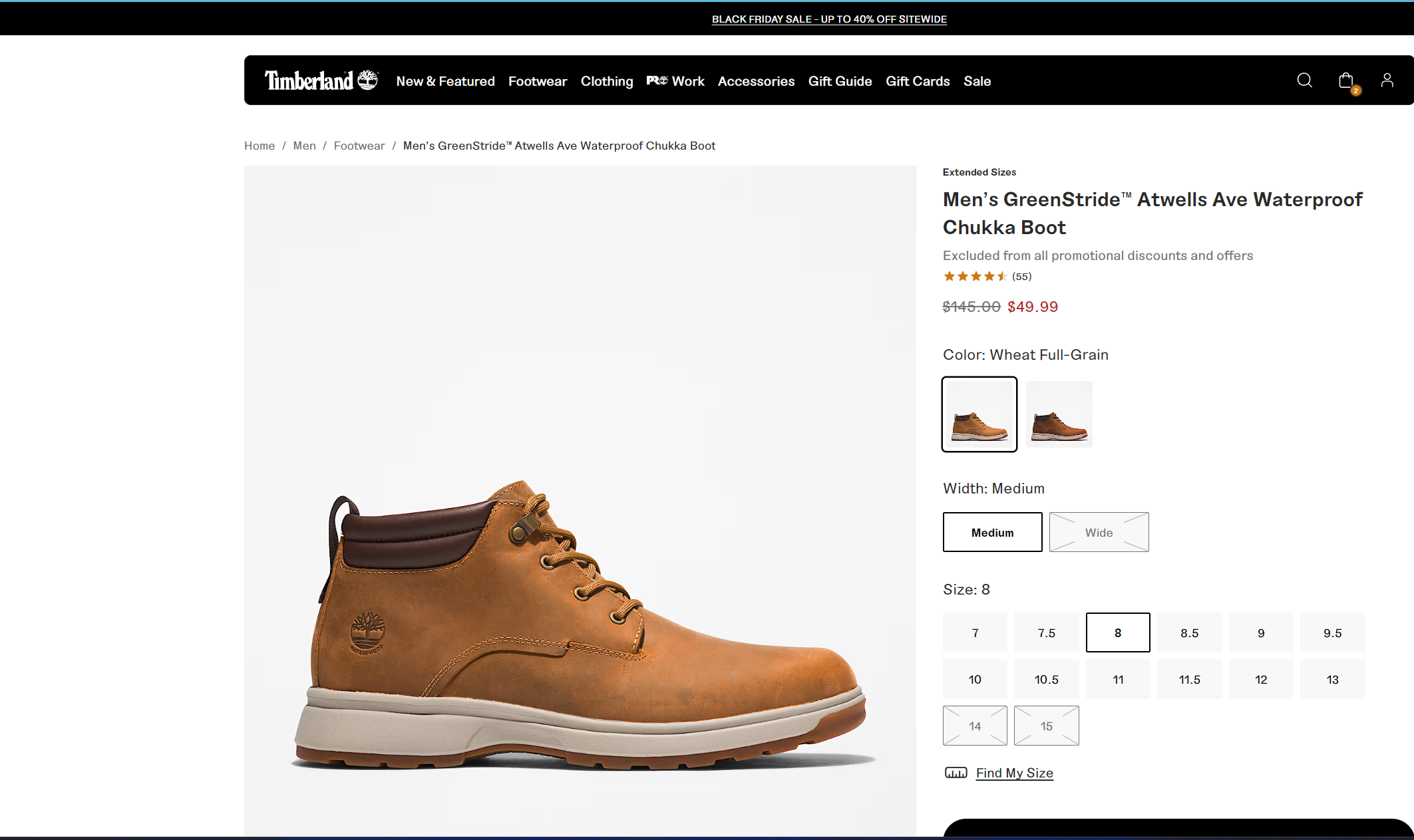
Task: Select Wide width option
Action: tap(1099, 531)
